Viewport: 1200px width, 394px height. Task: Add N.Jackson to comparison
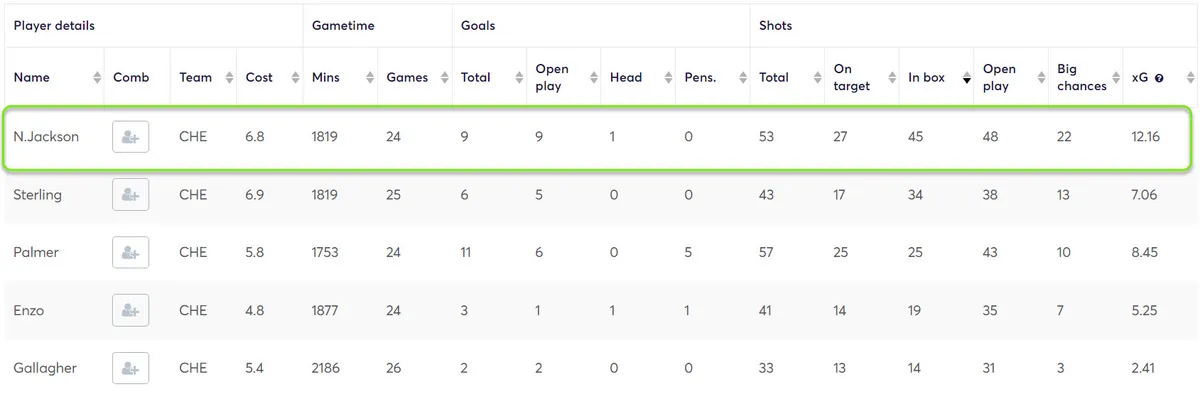[x=130, y=137]
